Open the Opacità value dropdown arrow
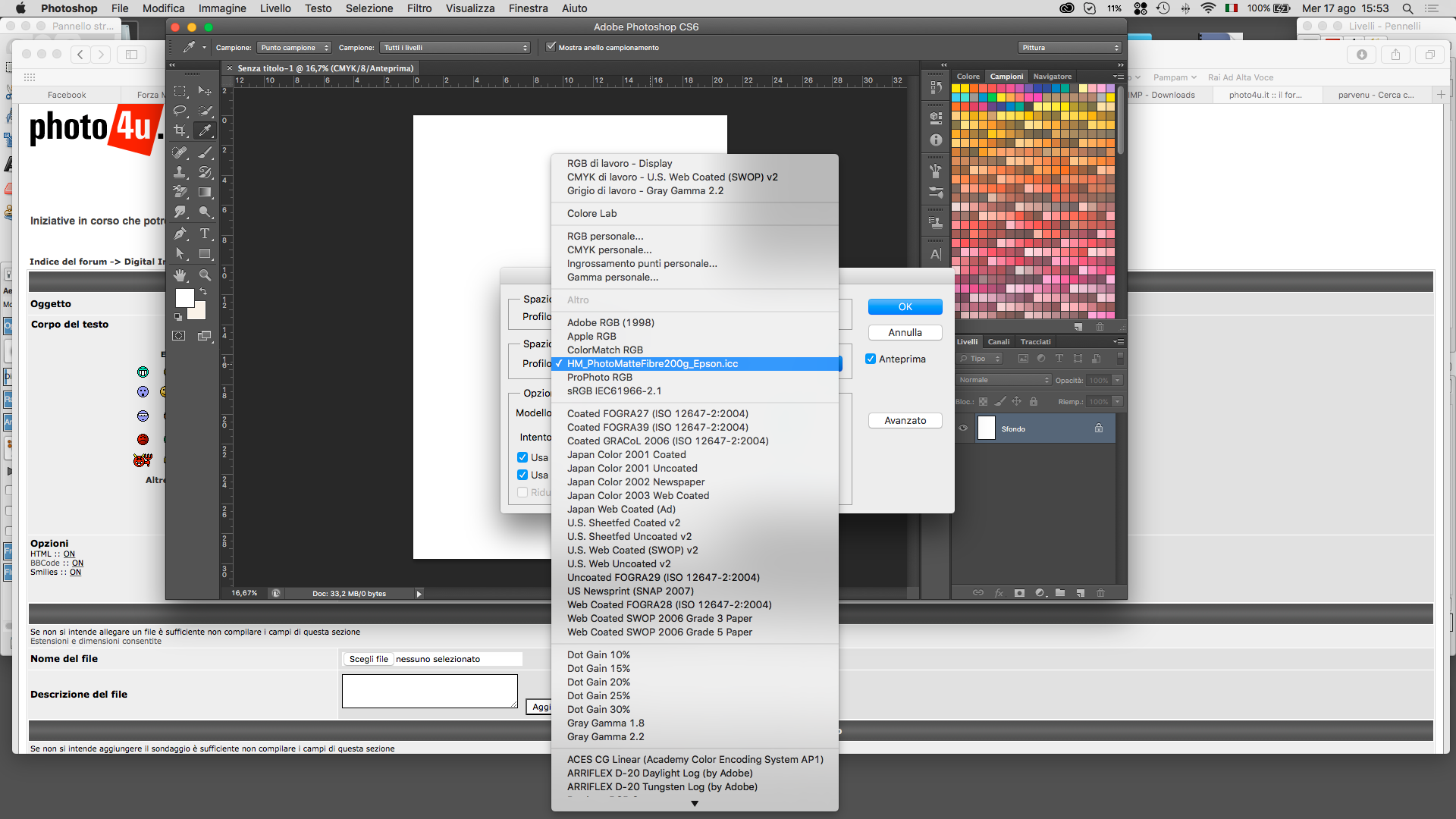Screen dimensions: 1456x819 pos(1118,380)
